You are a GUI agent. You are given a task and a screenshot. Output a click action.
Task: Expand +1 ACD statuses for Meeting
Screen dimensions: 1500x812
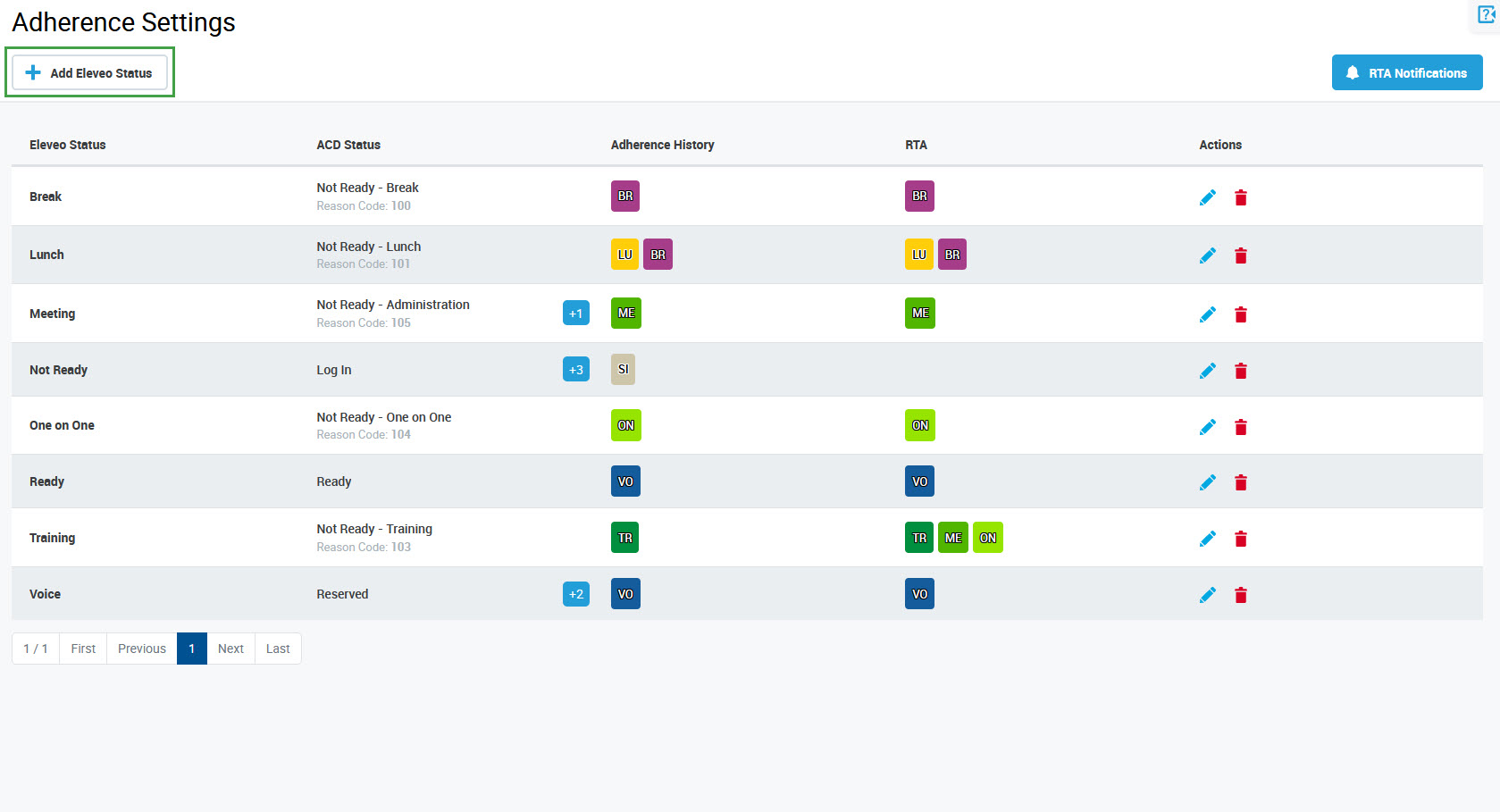pos(575,314)
